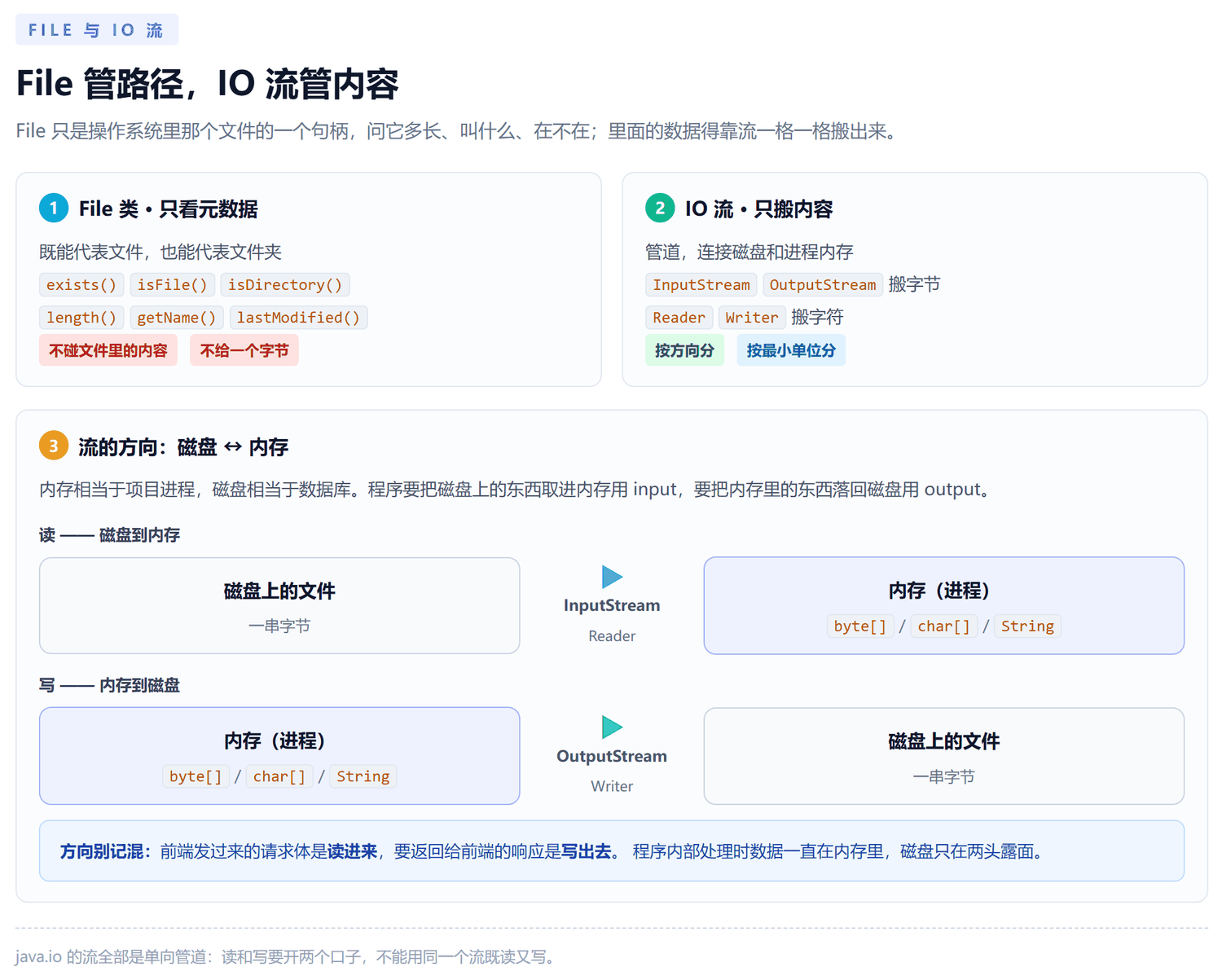Click byte[] chip in the 读 row
This screenshot has width=1222, height=980.
[859, 626]
